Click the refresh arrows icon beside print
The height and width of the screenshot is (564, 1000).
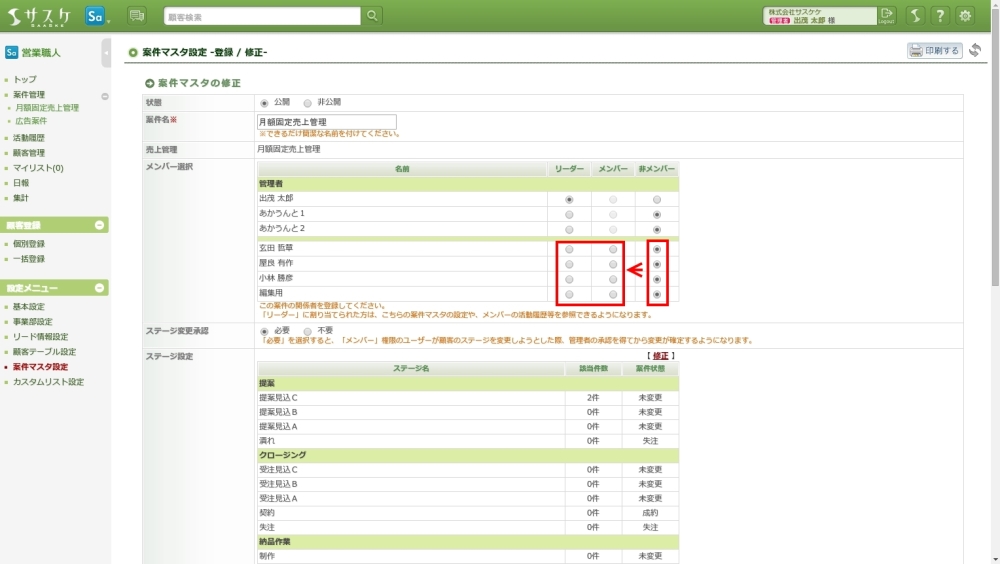pyautogui.click(x=975, y=51)
